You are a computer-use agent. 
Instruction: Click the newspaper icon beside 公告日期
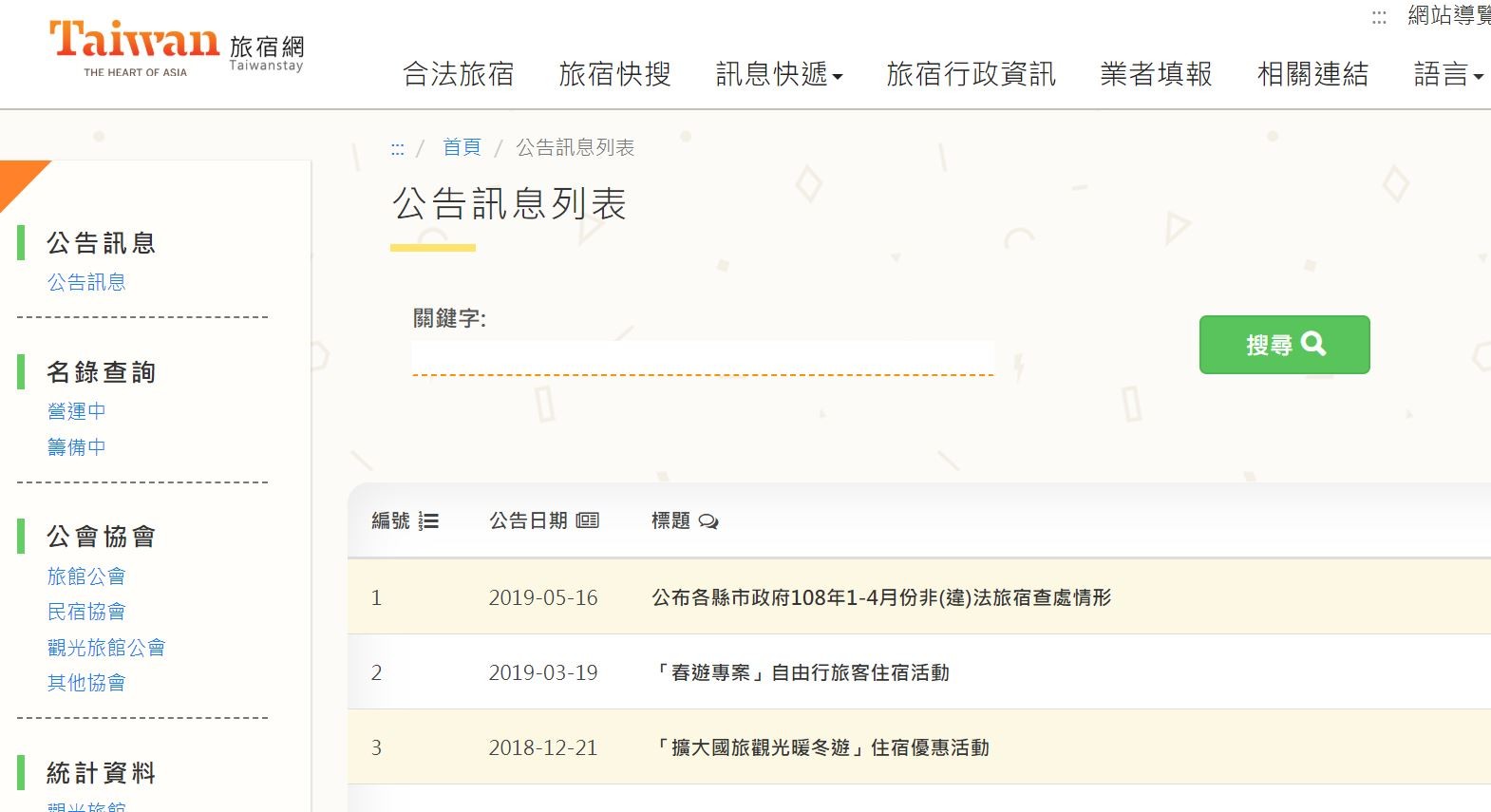tap(588, 520)
